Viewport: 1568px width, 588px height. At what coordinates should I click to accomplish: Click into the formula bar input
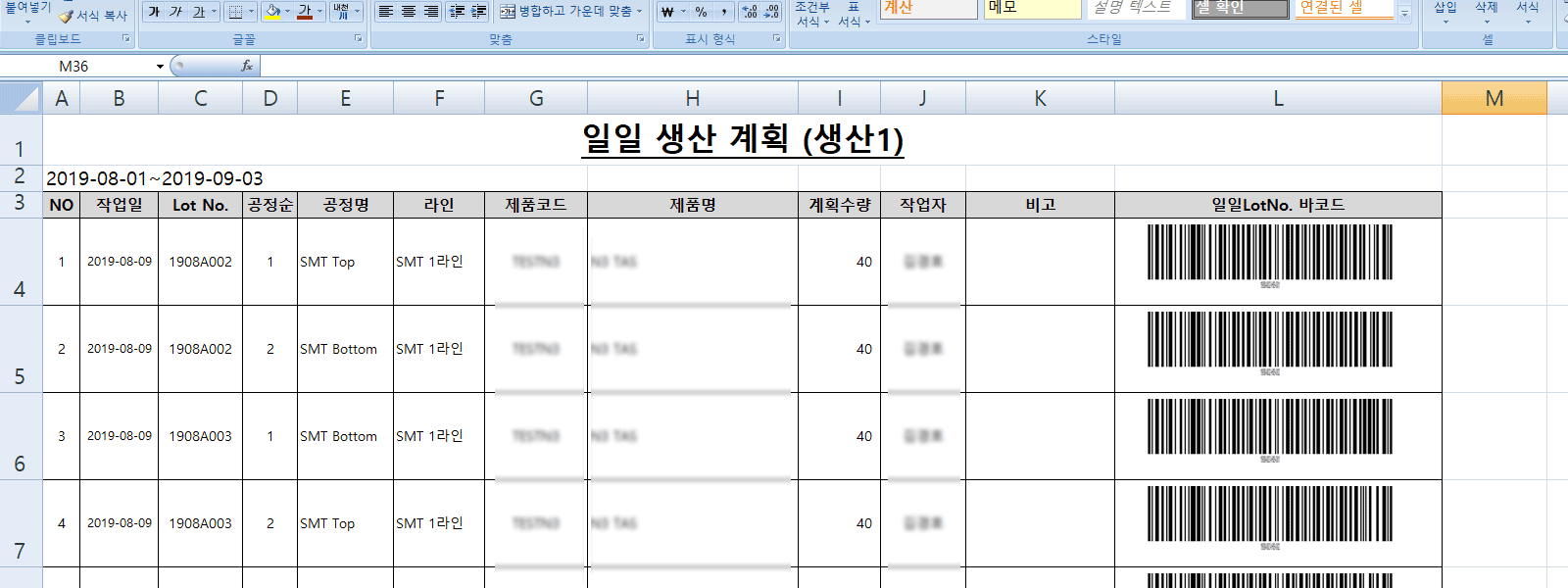tap(911, 66)
